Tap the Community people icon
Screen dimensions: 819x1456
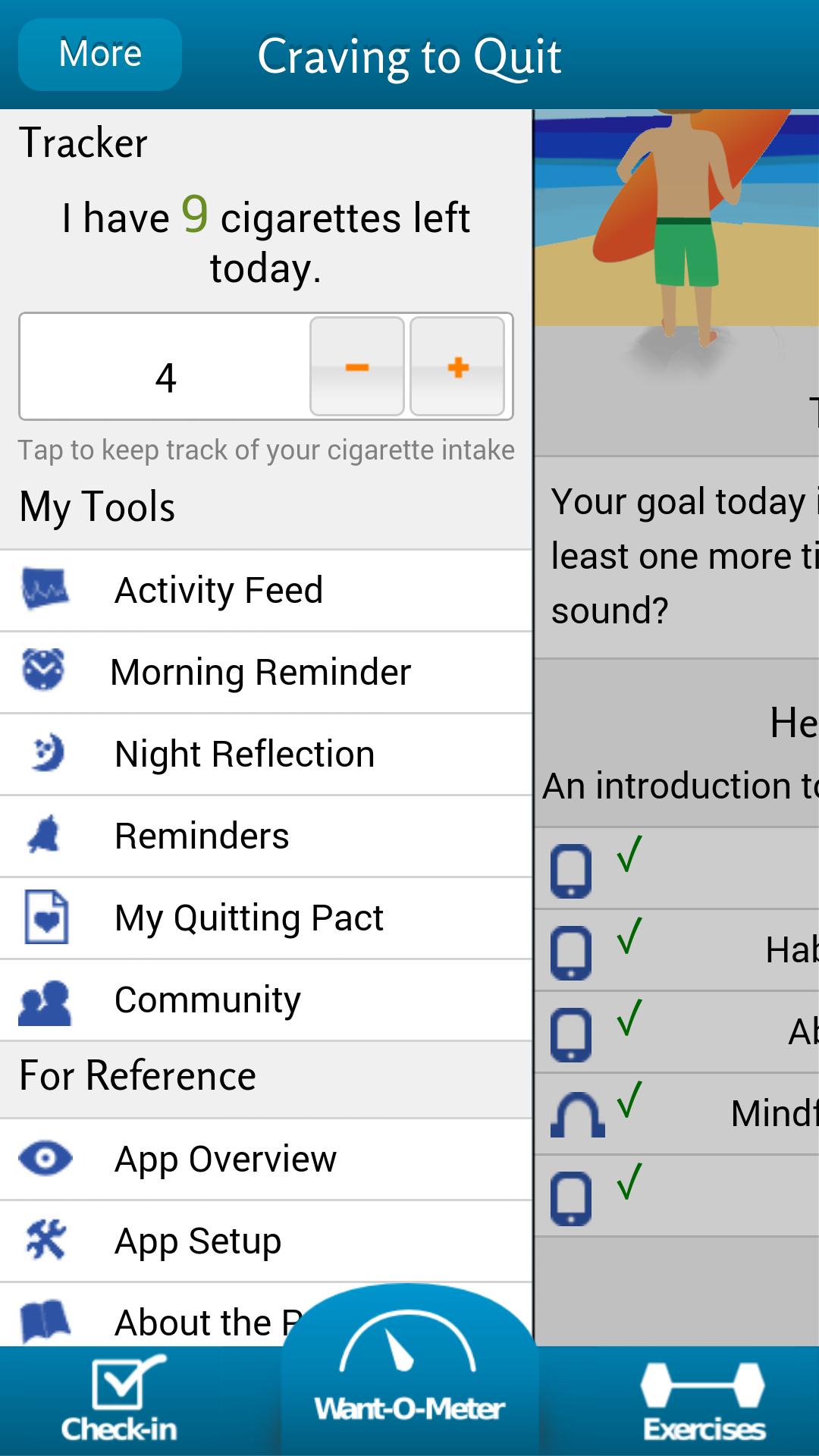click(x=45, y=1001)
